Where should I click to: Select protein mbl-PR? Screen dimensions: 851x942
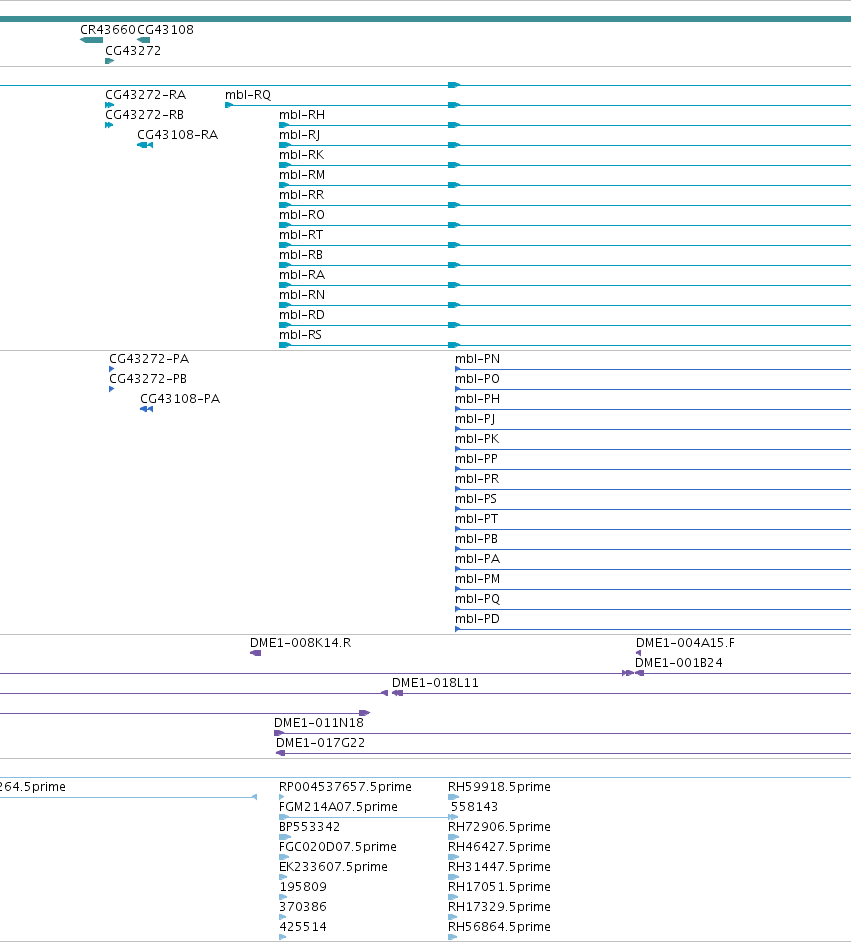(477, 479)
